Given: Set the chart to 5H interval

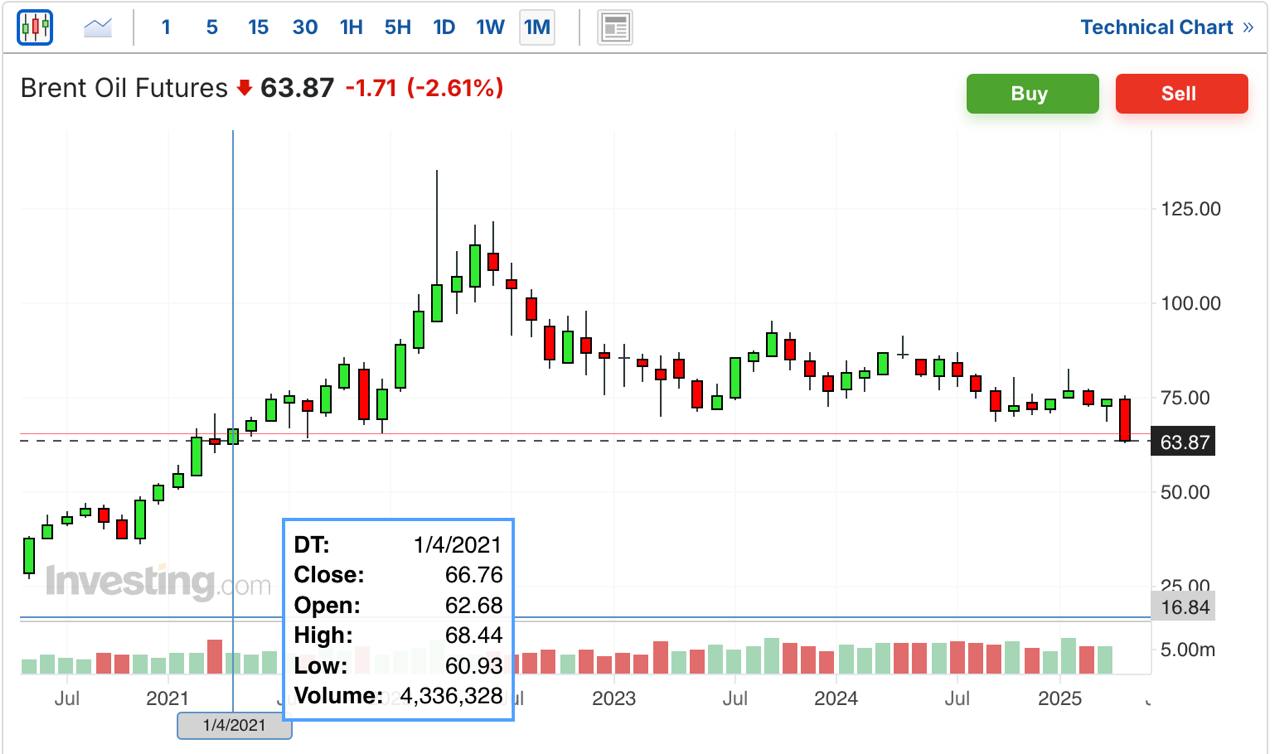Looking at the screenshot, I should tap(398, 27).
